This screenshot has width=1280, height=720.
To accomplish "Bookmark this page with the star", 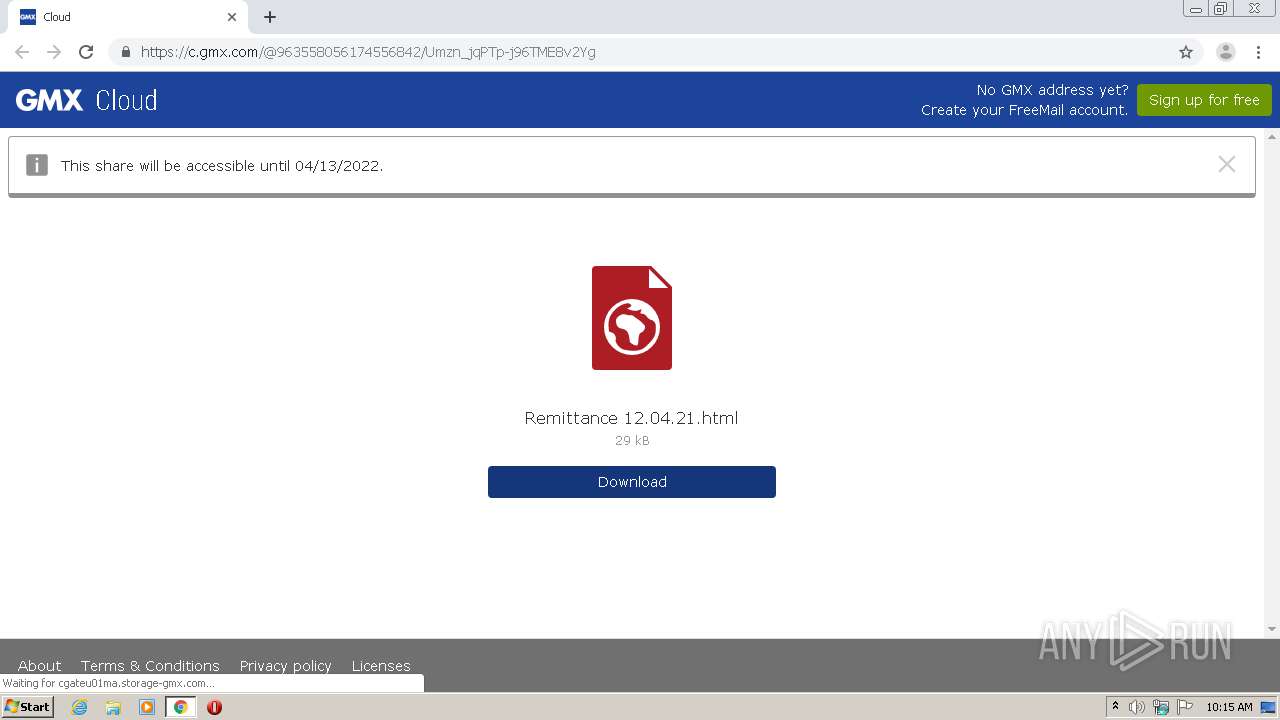I will [x=1186, y=52].
